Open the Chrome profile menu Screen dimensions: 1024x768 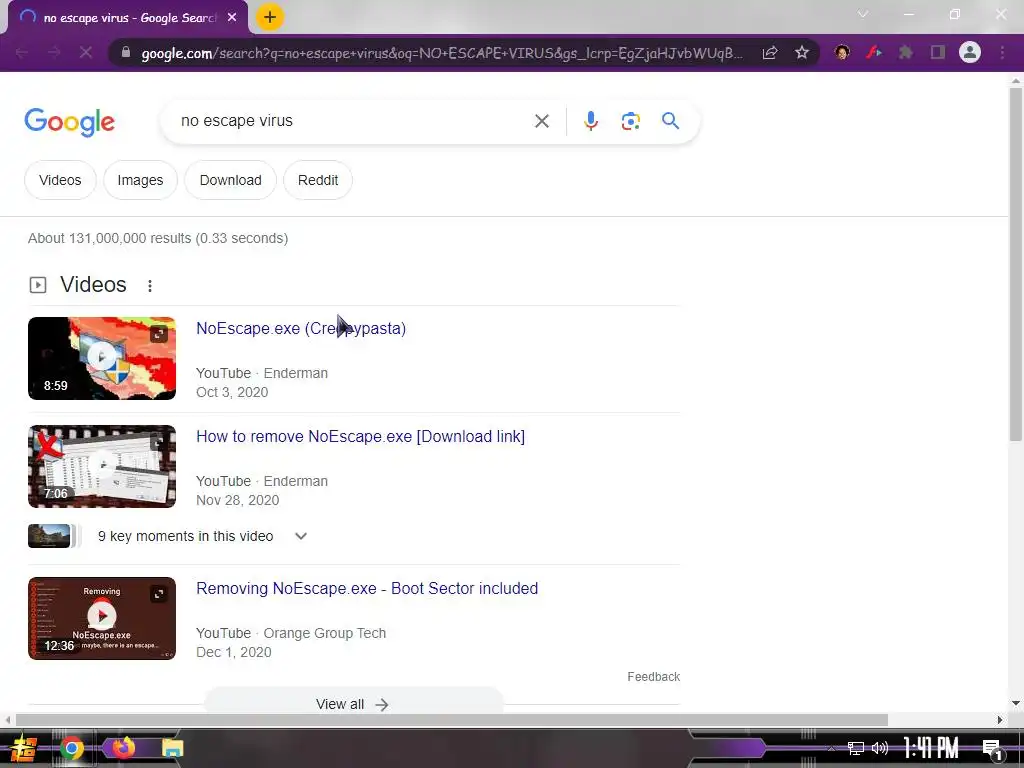[x=970, y=52]
